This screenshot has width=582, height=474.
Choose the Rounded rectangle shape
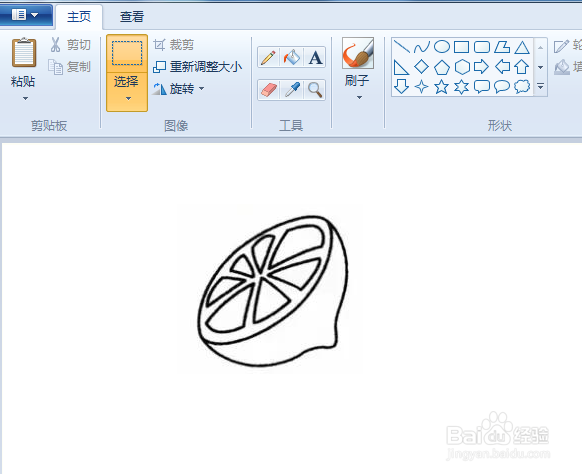[x=482, y=47]
